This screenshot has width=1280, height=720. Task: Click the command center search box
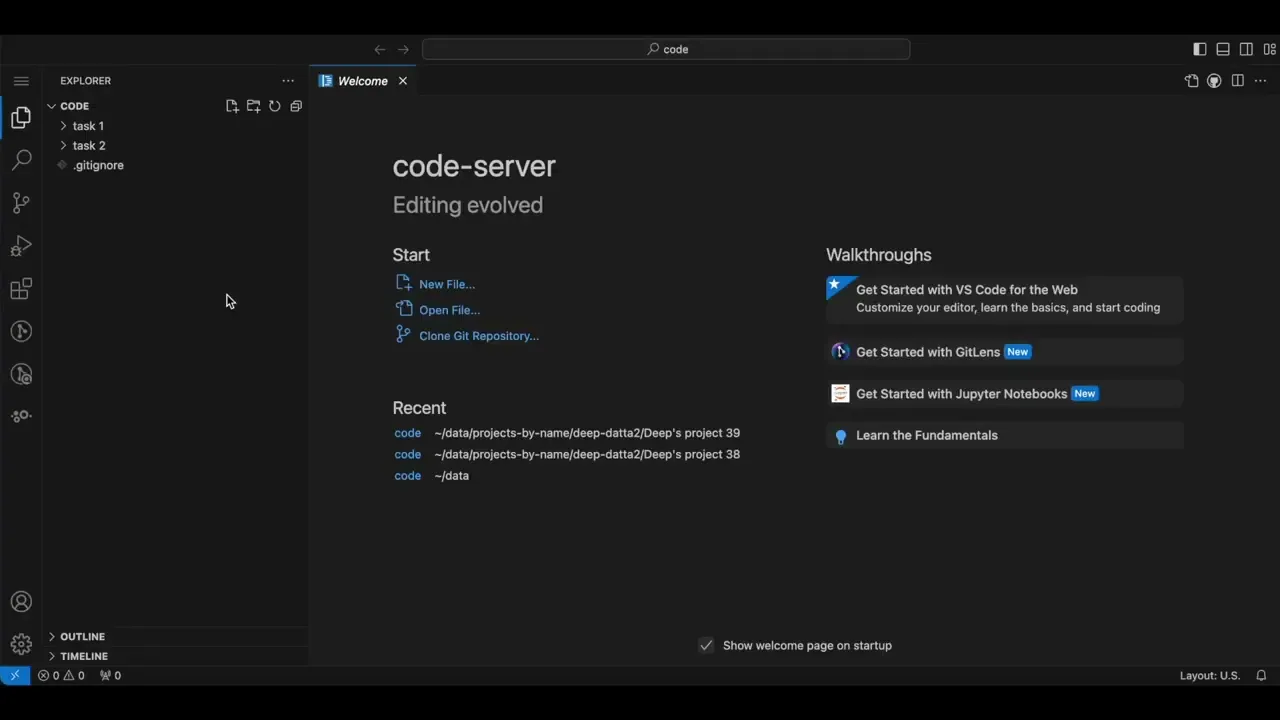666,49
